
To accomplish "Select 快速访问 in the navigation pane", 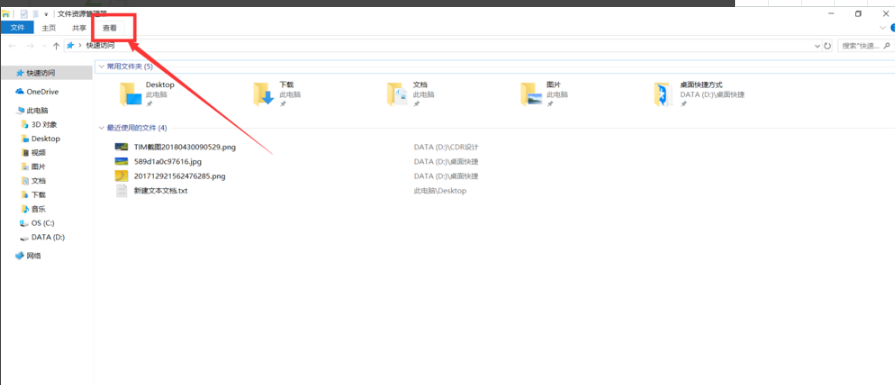I will (46, 73).
